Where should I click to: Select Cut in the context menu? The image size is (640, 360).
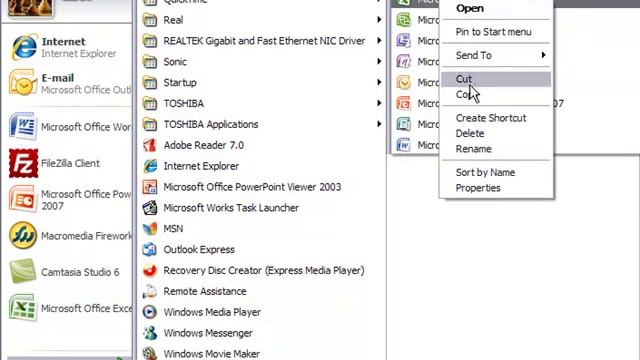(x=496, y=79)
